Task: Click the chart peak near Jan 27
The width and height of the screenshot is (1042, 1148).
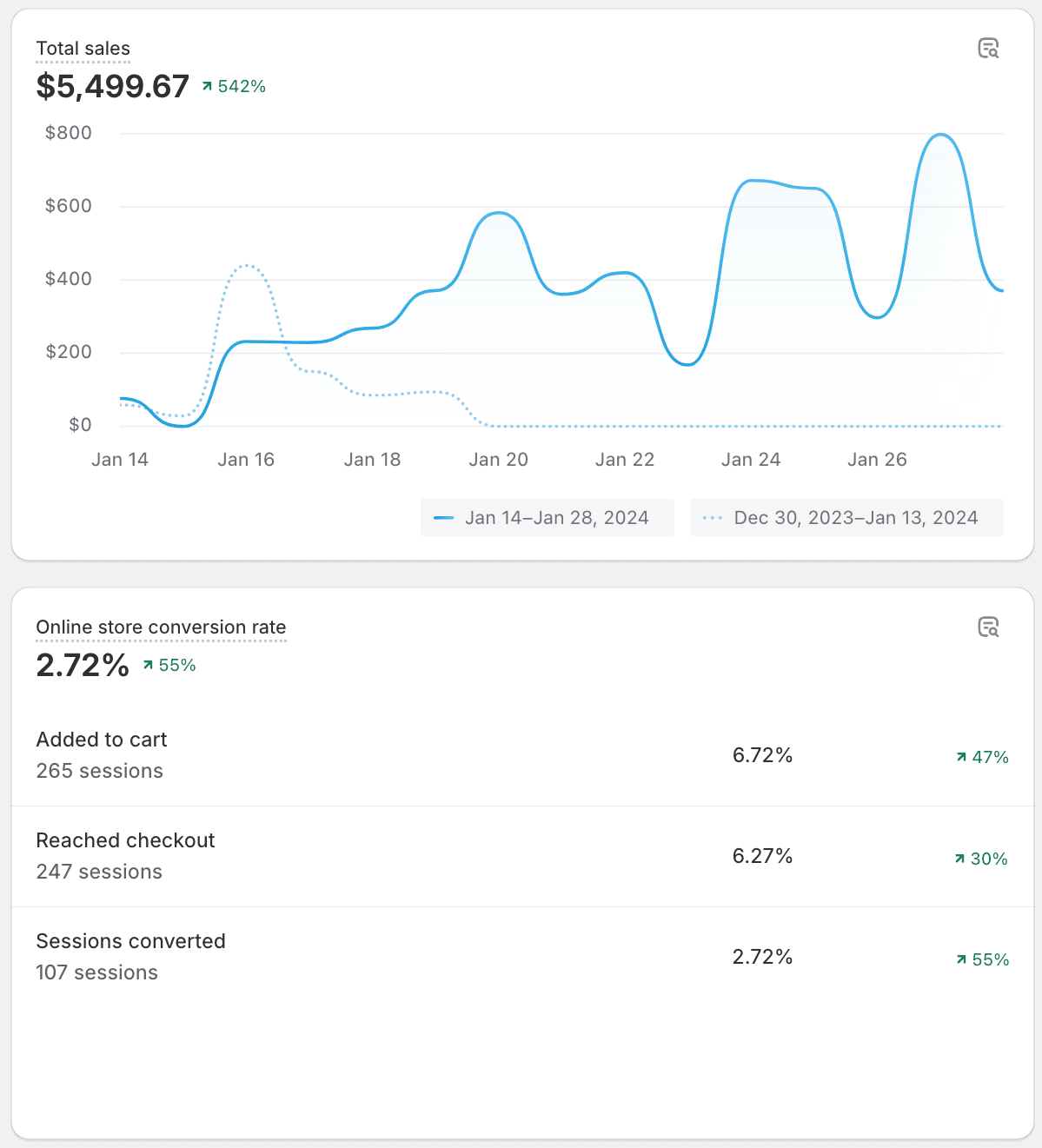Action: (x=940, y=135)
